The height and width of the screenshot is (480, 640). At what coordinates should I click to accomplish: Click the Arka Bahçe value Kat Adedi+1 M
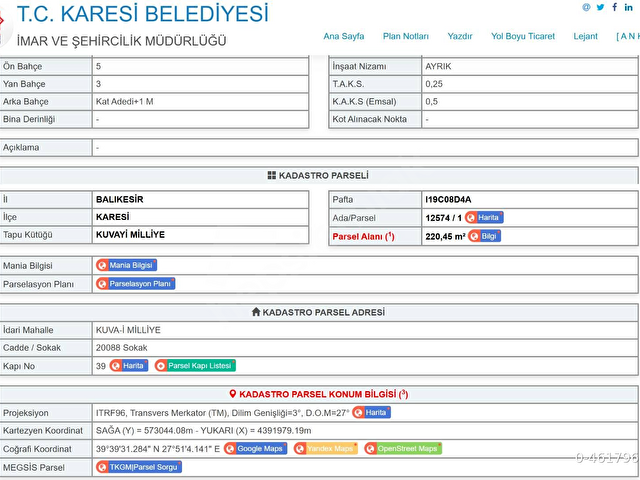pyautogui.click(x=124, y=102)
